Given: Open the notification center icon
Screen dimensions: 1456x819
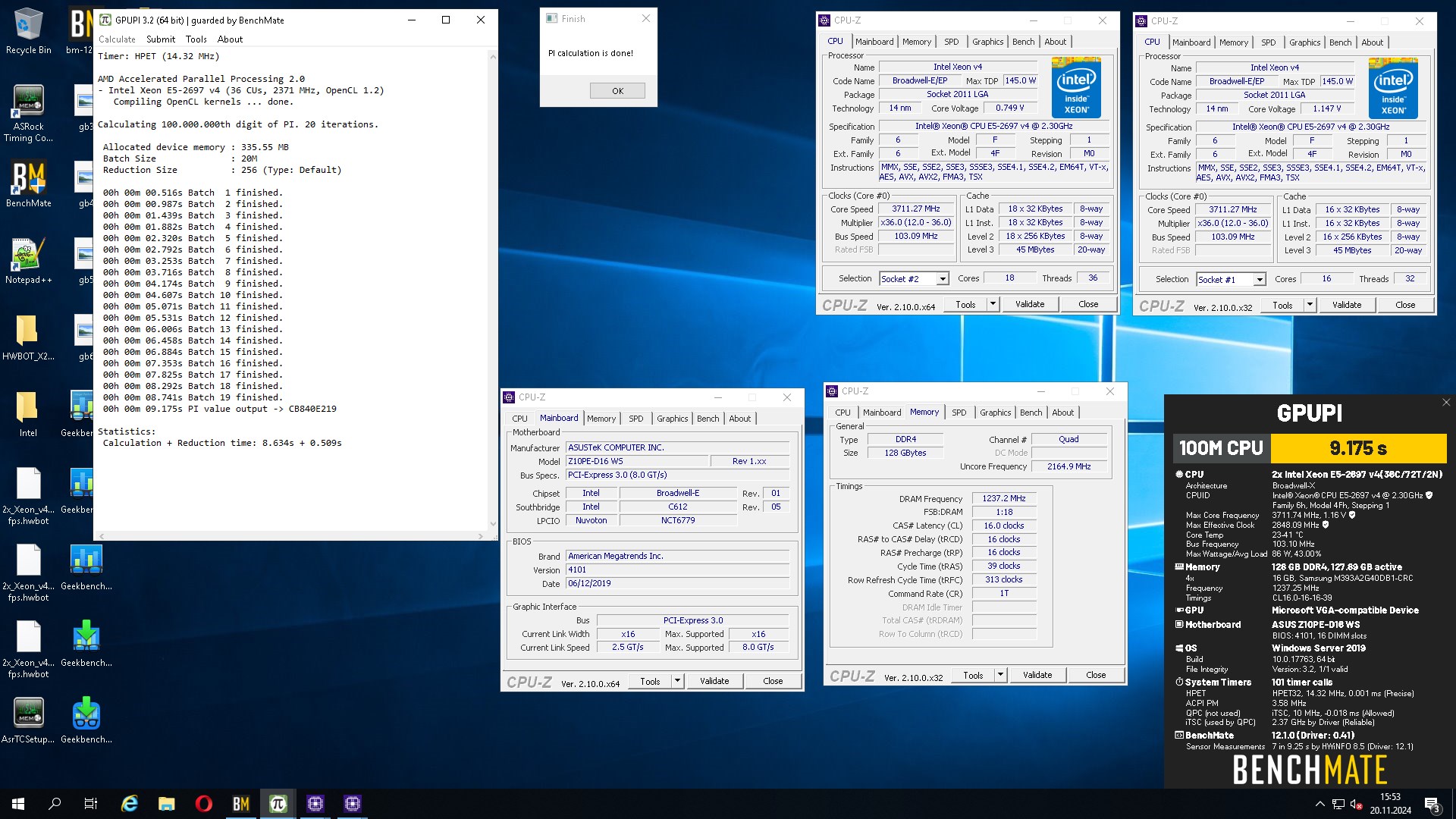Looking at the screenshot, I should (x=1432, y=805).
